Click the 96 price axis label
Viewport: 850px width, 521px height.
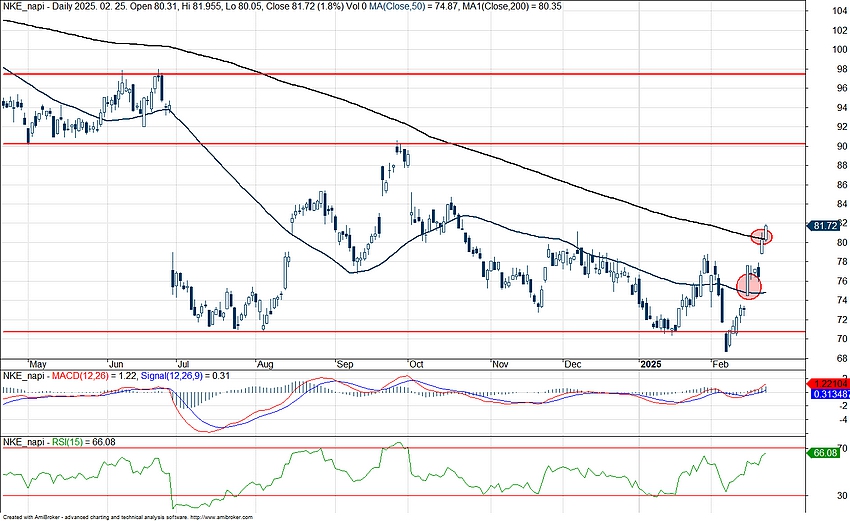[x=842, y=88]
